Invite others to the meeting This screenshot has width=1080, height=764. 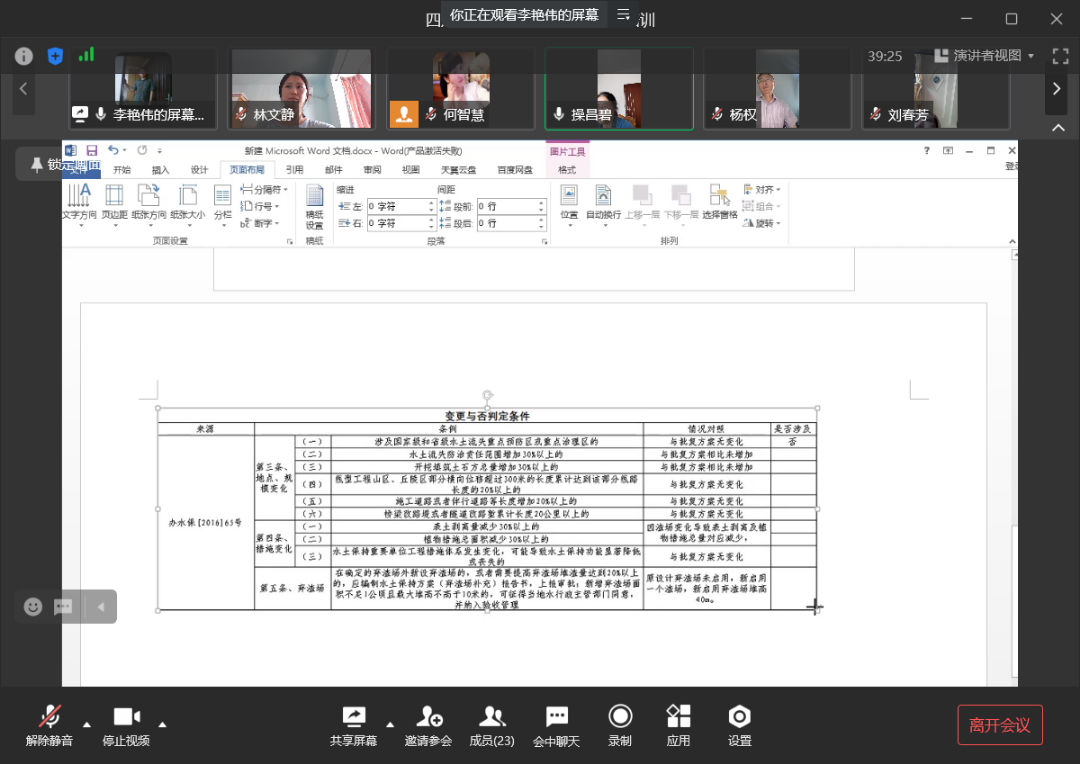coord(428,725)
